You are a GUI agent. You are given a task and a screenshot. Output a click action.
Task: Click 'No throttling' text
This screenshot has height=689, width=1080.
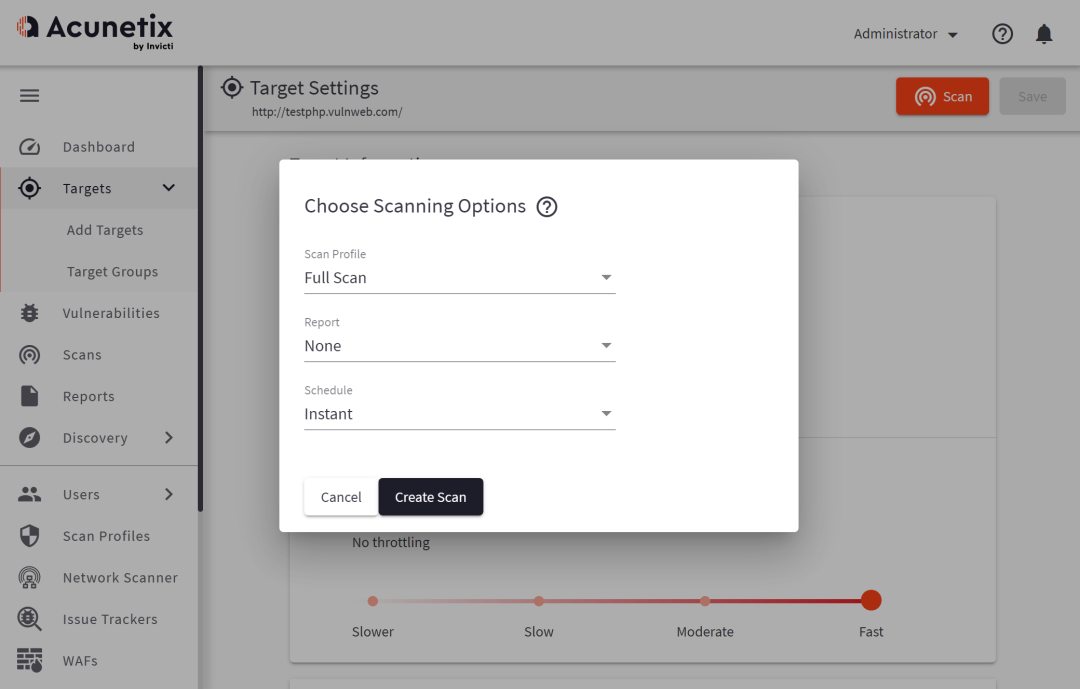[x=391, y=542]
